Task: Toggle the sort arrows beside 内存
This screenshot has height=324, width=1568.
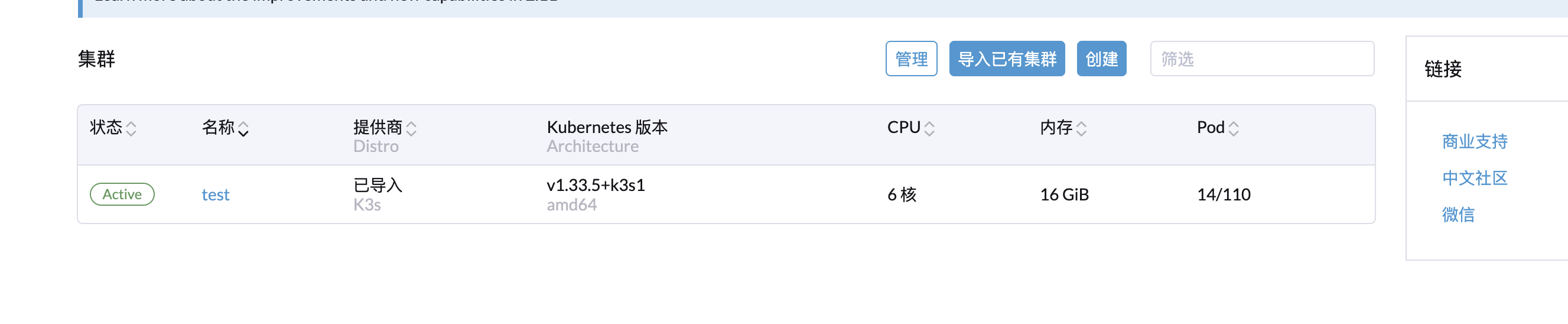Action: tap(1081, 128)
